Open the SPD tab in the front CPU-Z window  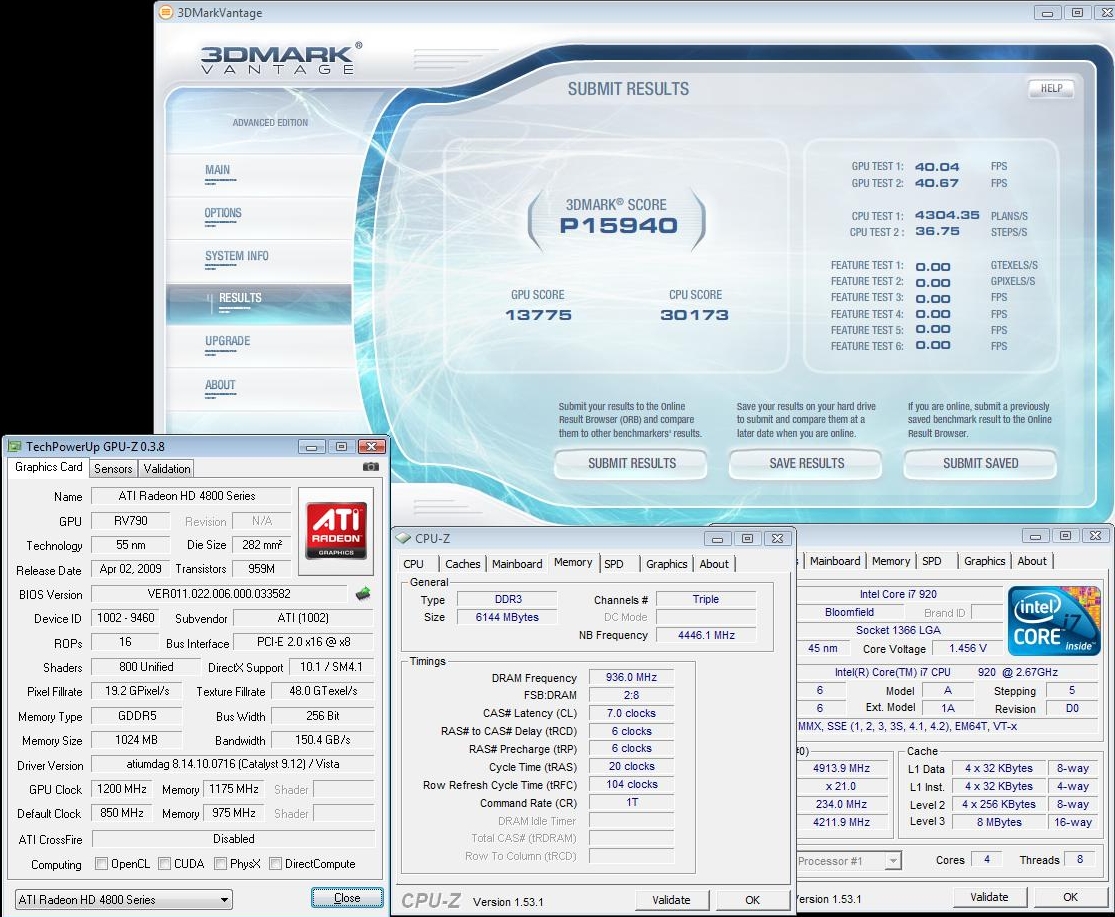coord(614,564)
